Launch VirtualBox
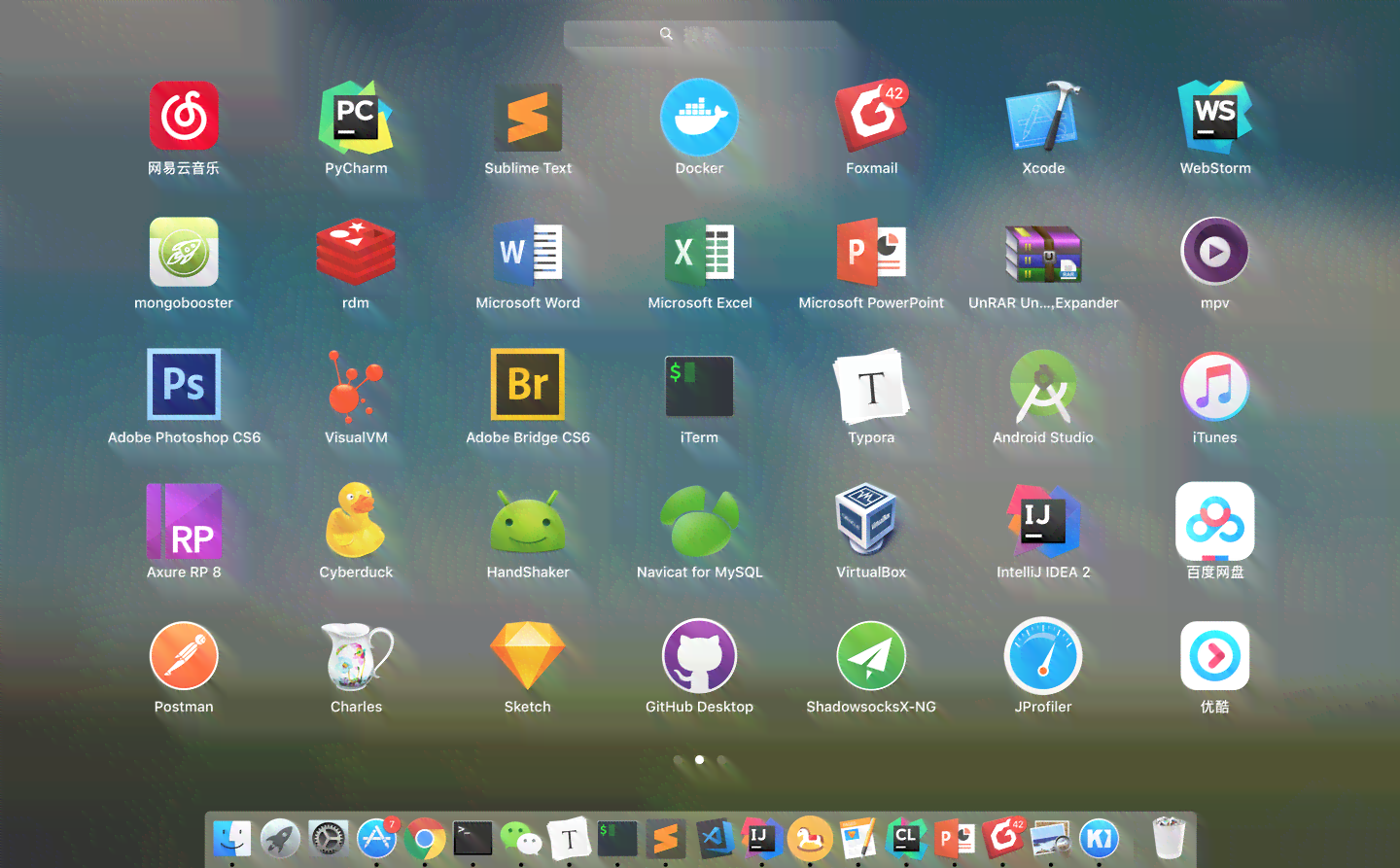This screenshot has width=1400, height=868. point(865,519)
